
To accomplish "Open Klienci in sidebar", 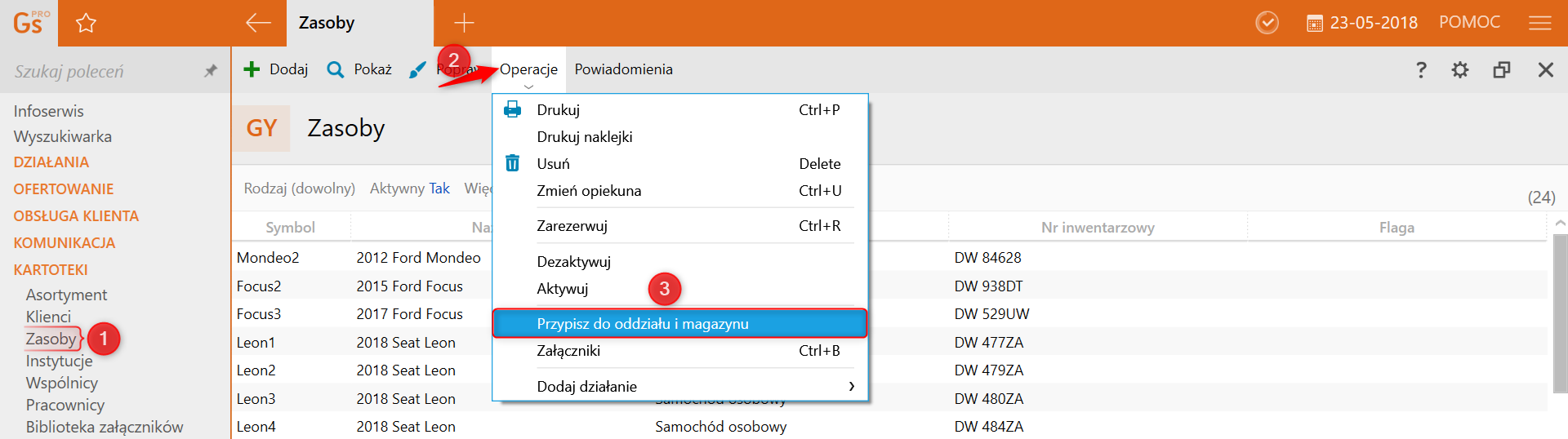I will point(48,317).
